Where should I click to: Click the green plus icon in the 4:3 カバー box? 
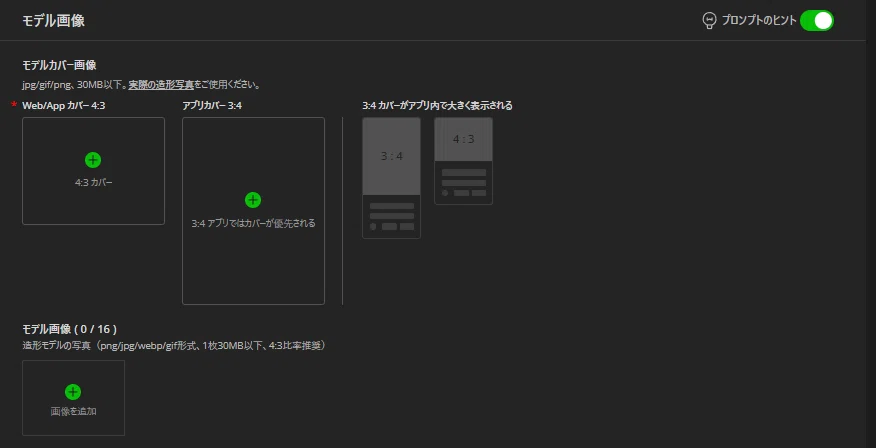point(93,160)
